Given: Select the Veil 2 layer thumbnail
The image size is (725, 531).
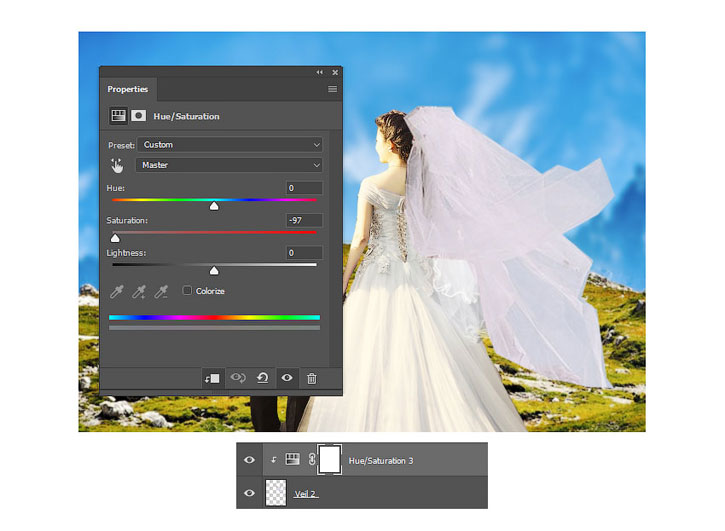Looking at the screenshot, I should (x=276, y=493).
